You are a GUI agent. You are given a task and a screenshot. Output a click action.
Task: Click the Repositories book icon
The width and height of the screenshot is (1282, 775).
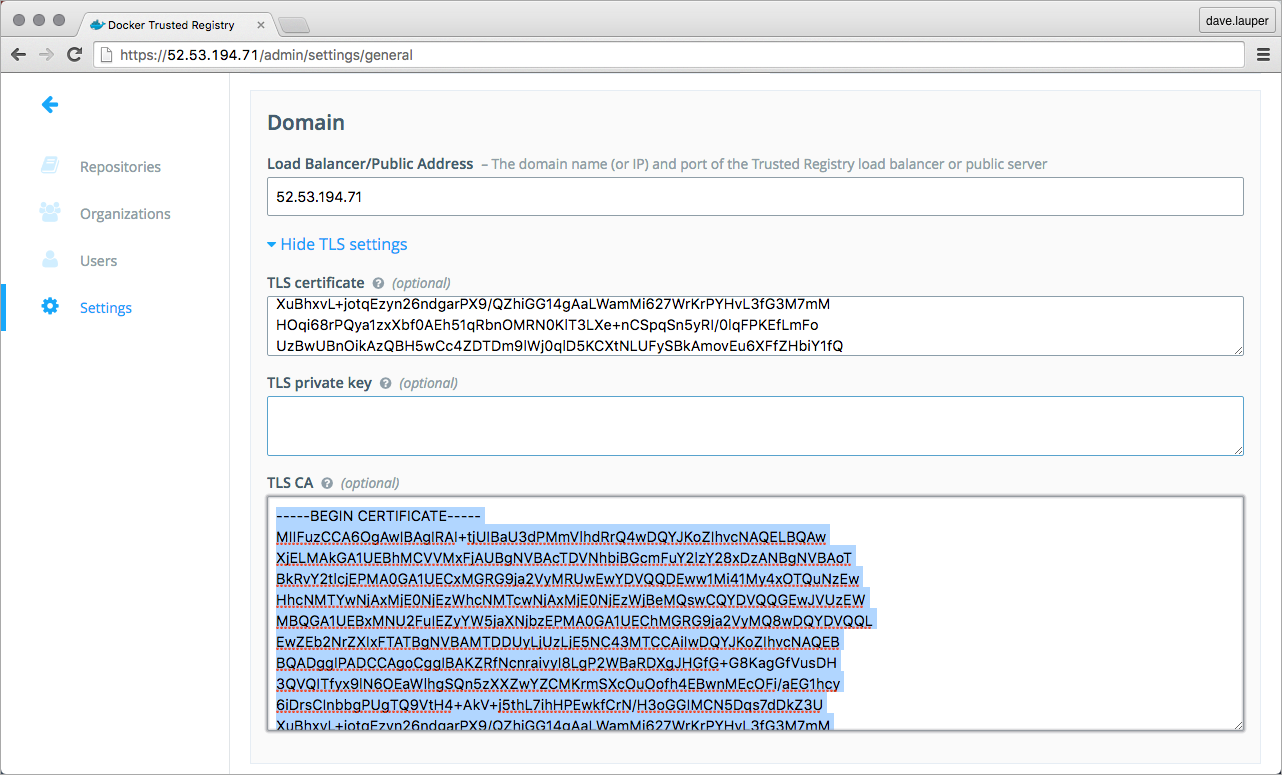(49, 166)
